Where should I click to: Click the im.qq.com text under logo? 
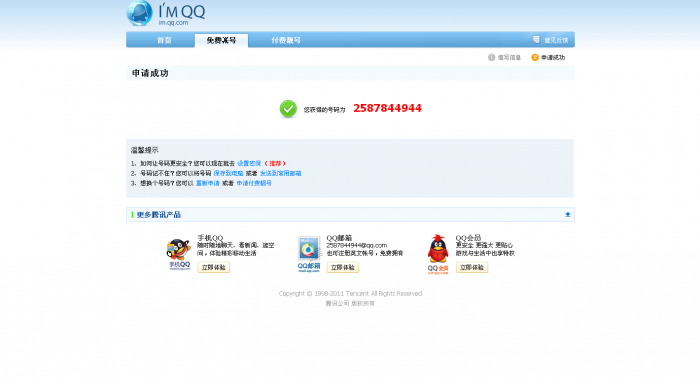(173, 23)
